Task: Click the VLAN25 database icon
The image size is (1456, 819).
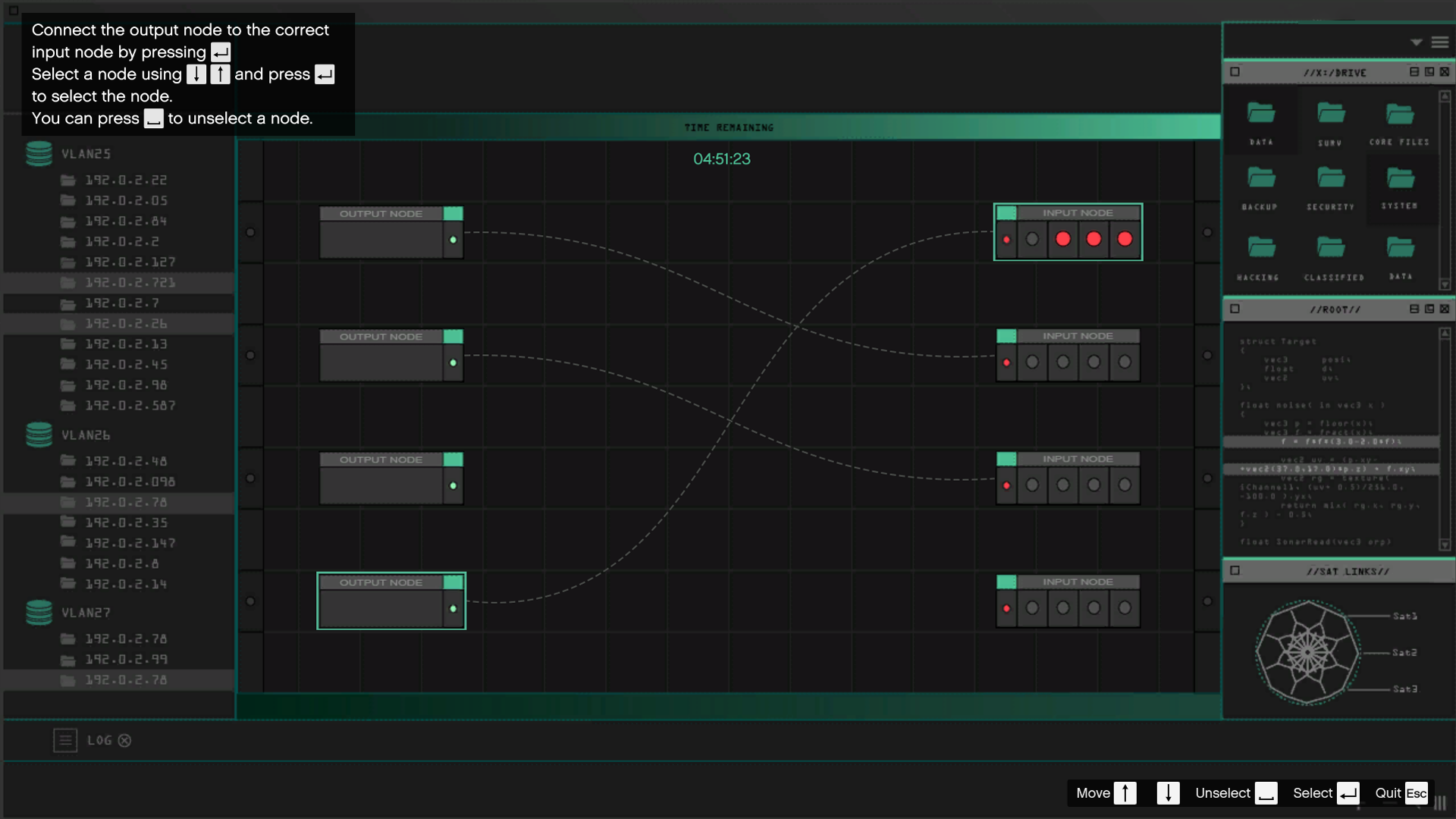Action: point(39,153)
